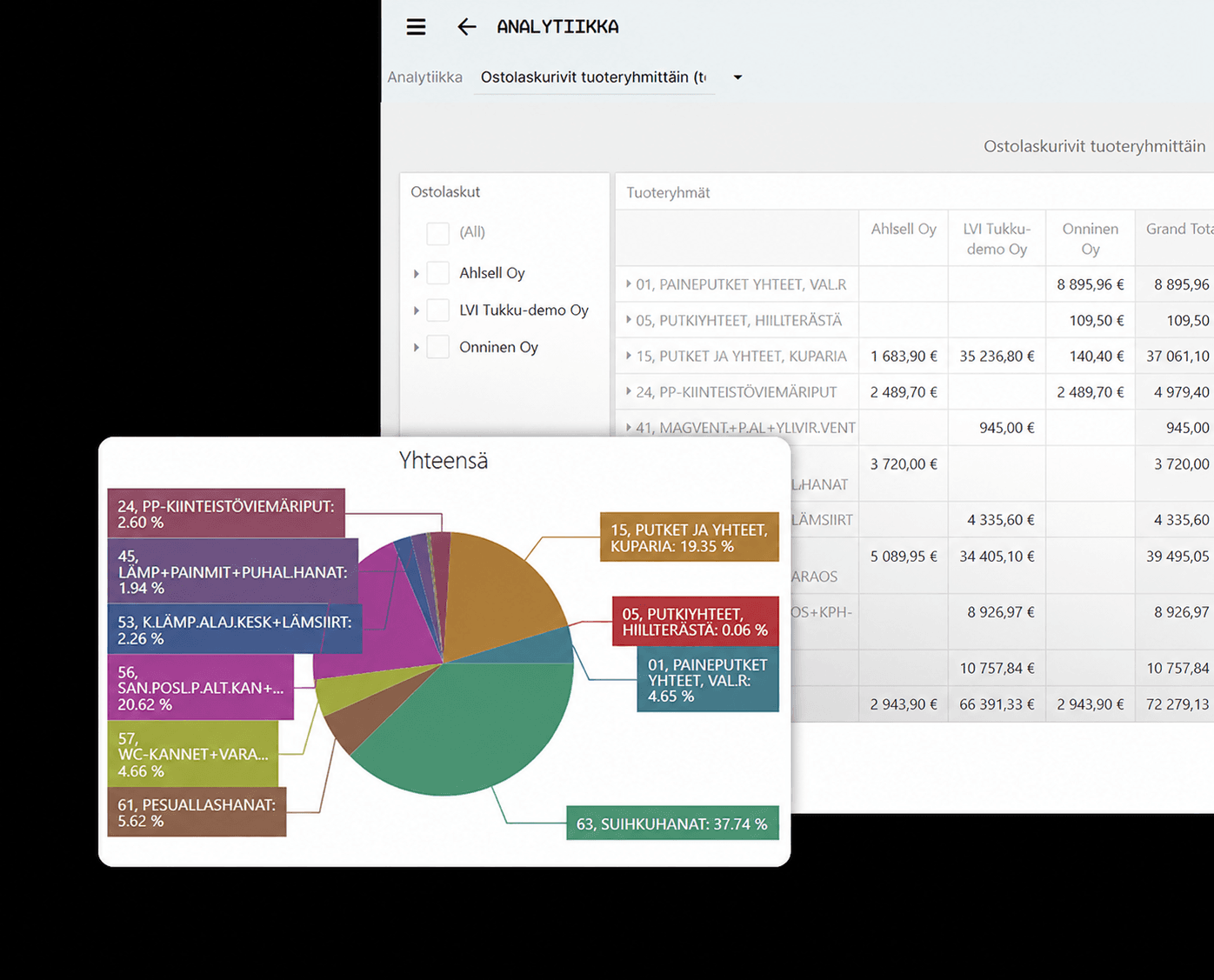The image size is (1214, 980).
Task: Click the Tuoteryhmät panel heading
Action: (x=668, y=192)
